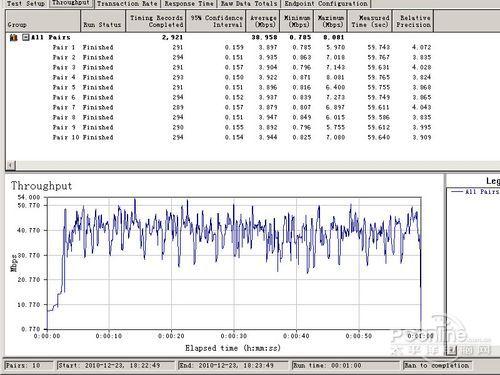
Task: Click the 95% Confidence Interval header
Action: click(x=216, y=21)
